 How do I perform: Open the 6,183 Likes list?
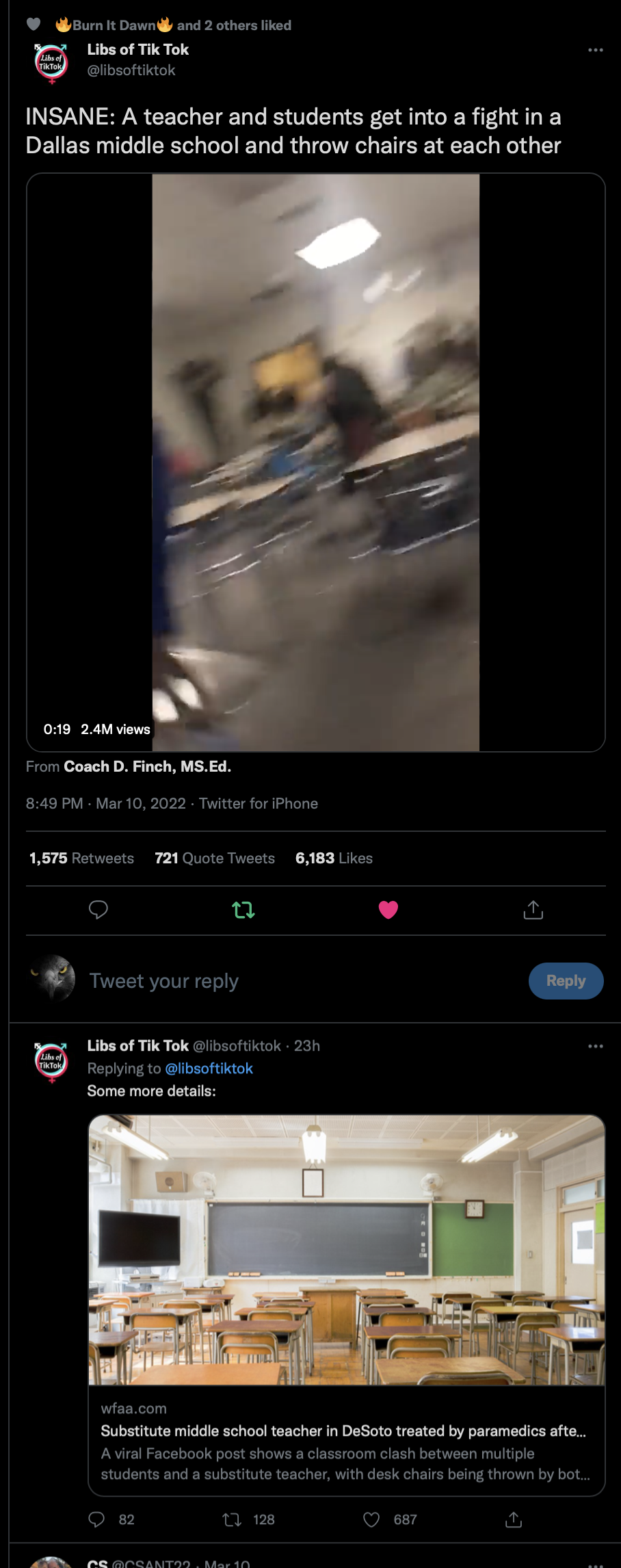pyautogui.click(x=334, y=858)
